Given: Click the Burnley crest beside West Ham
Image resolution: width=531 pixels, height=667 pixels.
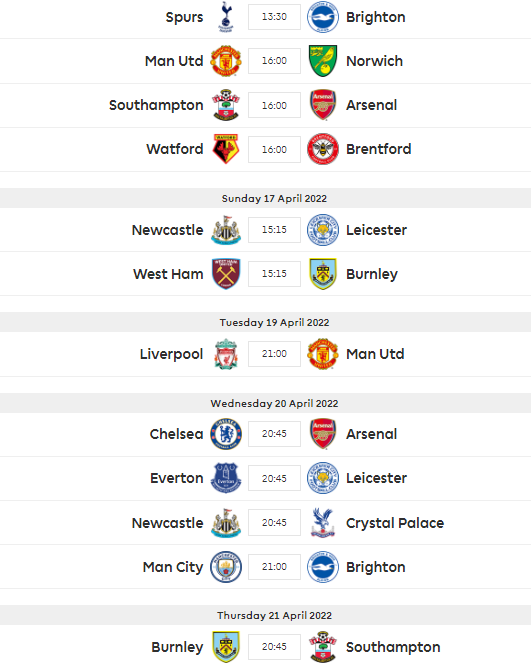Looking at the screenshot, I should 323,274.
